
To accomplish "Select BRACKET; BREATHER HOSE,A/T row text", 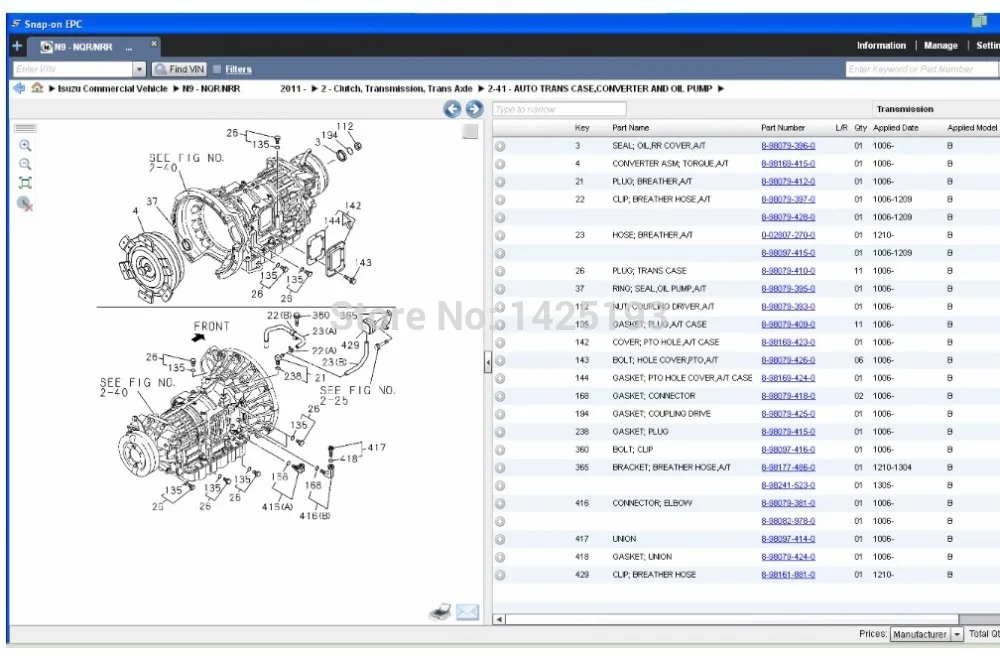I will pyautogui.click(x=671, y=467).
